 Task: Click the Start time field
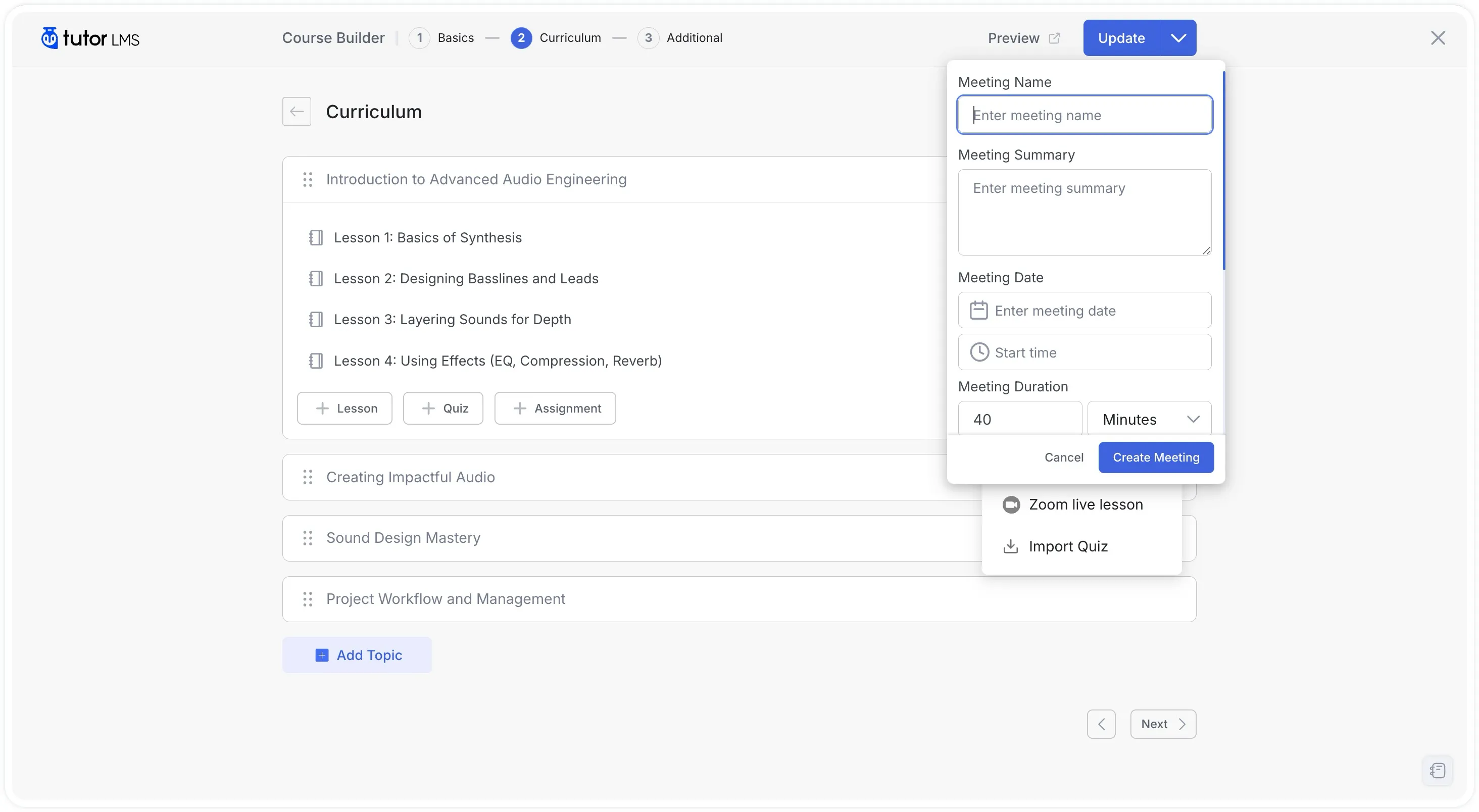click(1084, 352)
